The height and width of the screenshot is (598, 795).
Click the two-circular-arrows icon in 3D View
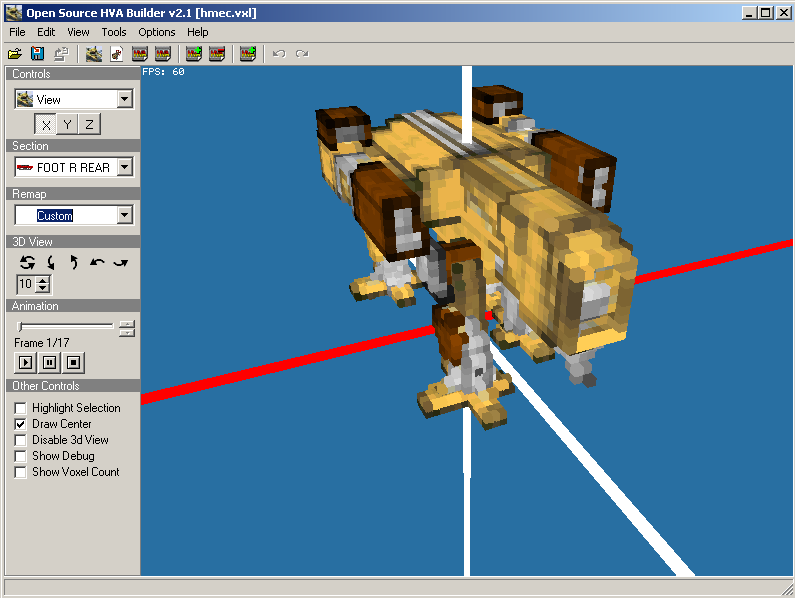pyautogui.click(x=27, y=262)
